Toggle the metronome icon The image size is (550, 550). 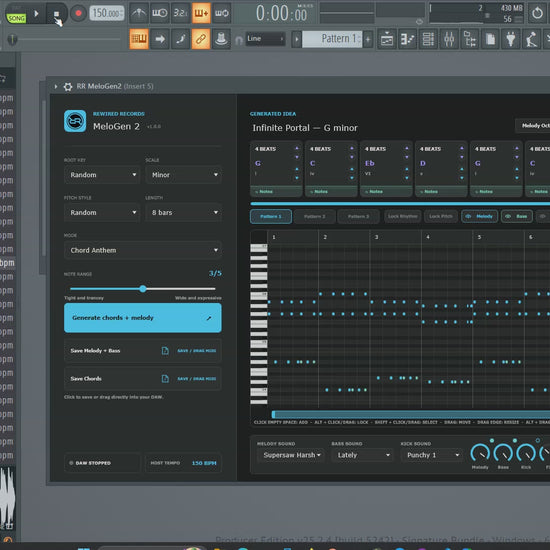pyautogui.click(x=139, y=13)
